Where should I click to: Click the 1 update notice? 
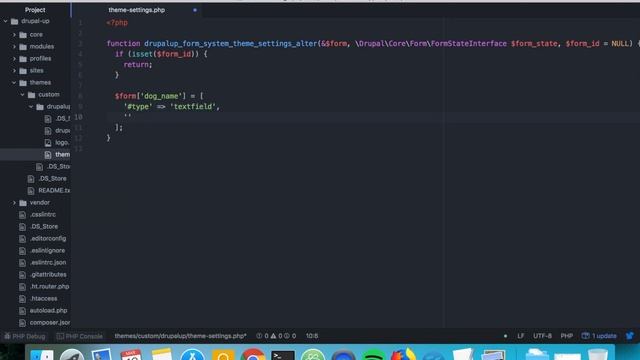click(x=599, y=336)
